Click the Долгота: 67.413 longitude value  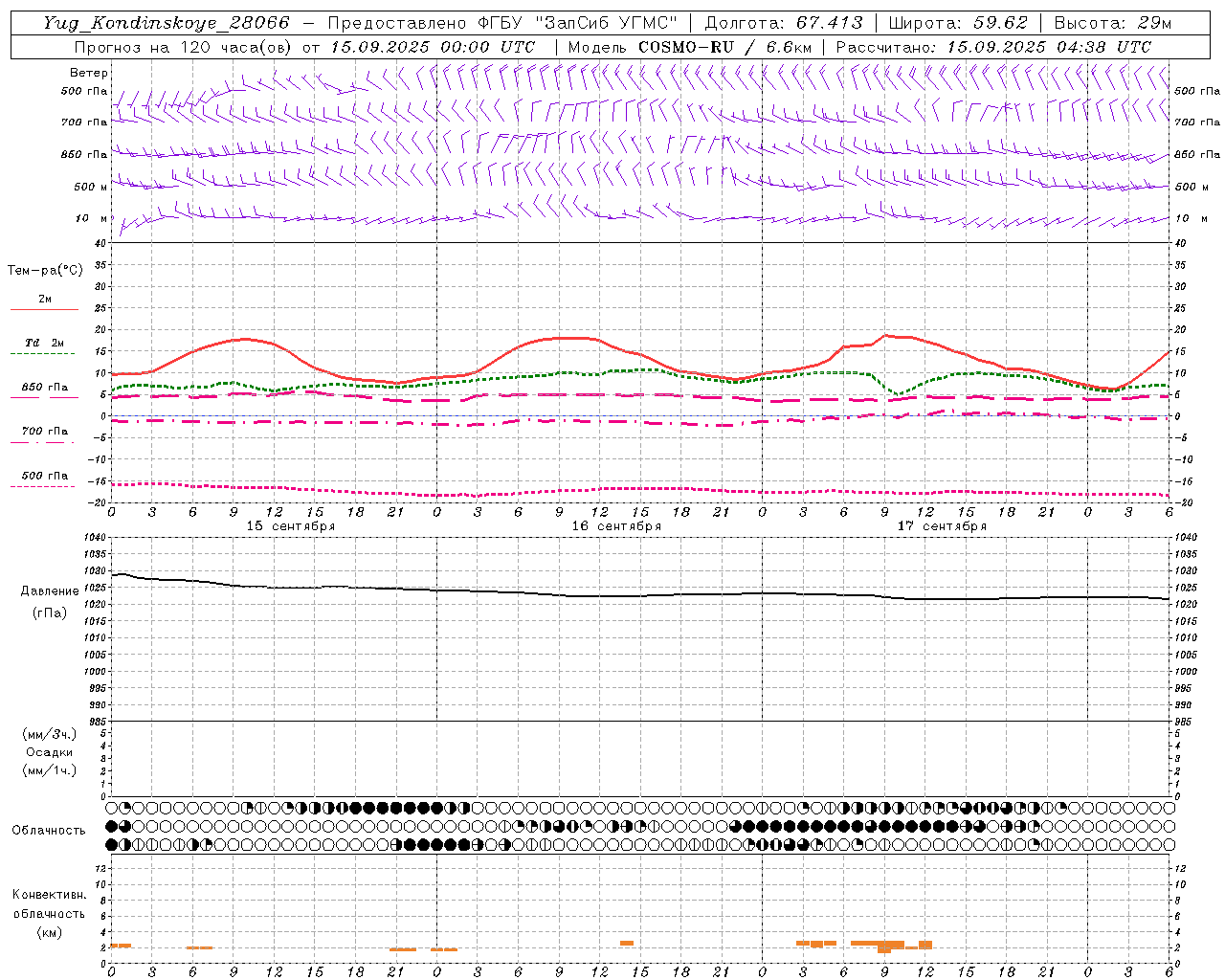783,23
